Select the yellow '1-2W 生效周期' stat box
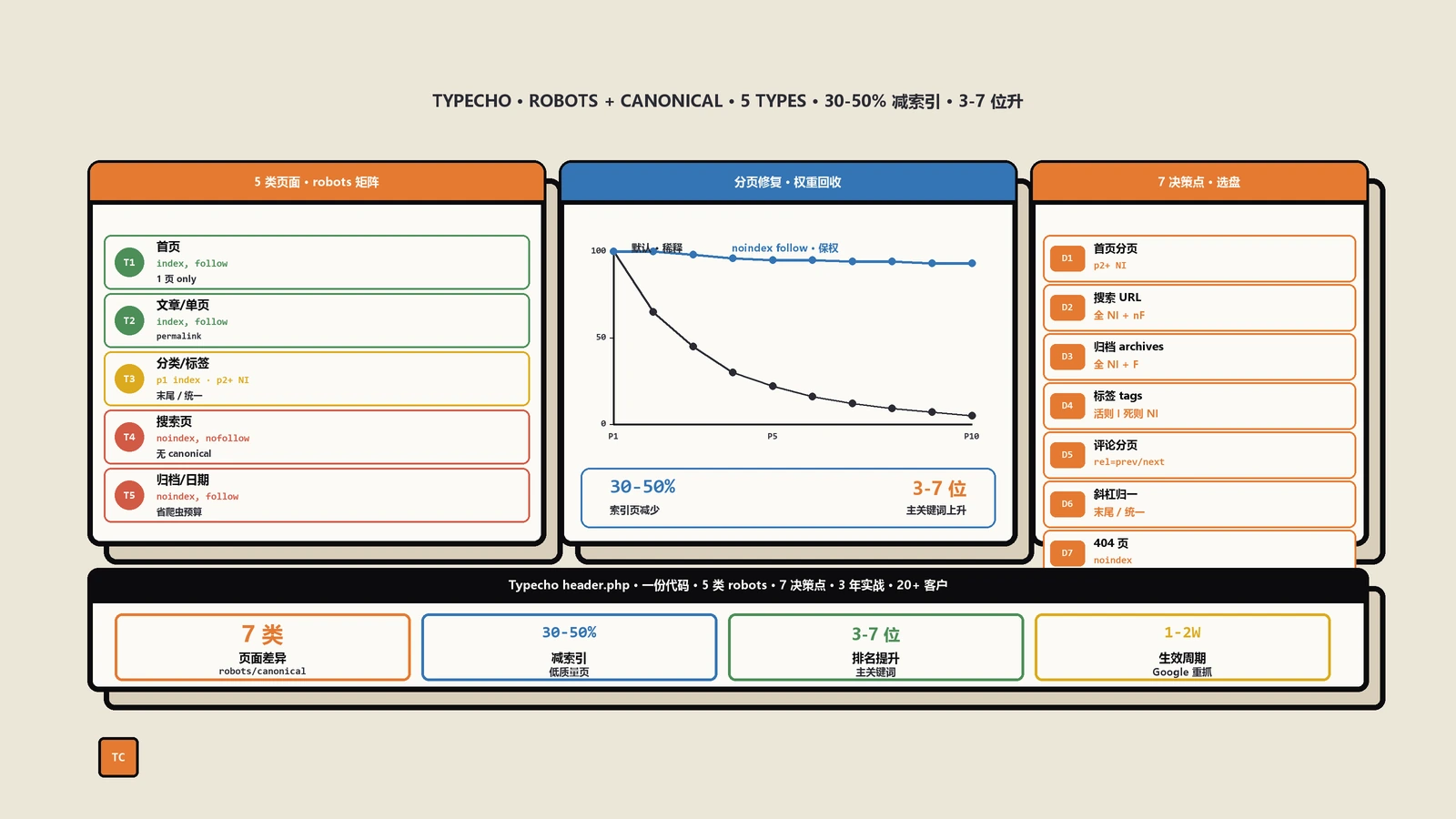This screenshot has height=819, width=1456. coord(1183,647)
